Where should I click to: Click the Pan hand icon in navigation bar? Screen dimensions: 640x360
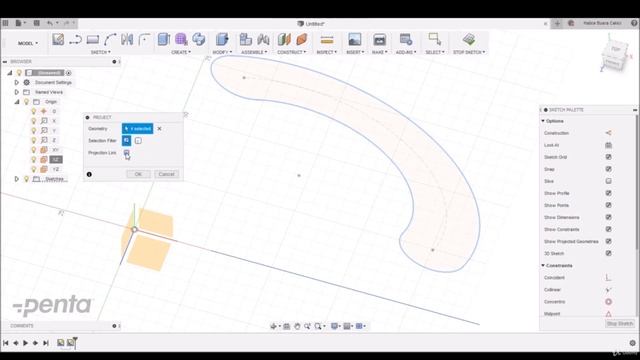[x=297, y=326]
